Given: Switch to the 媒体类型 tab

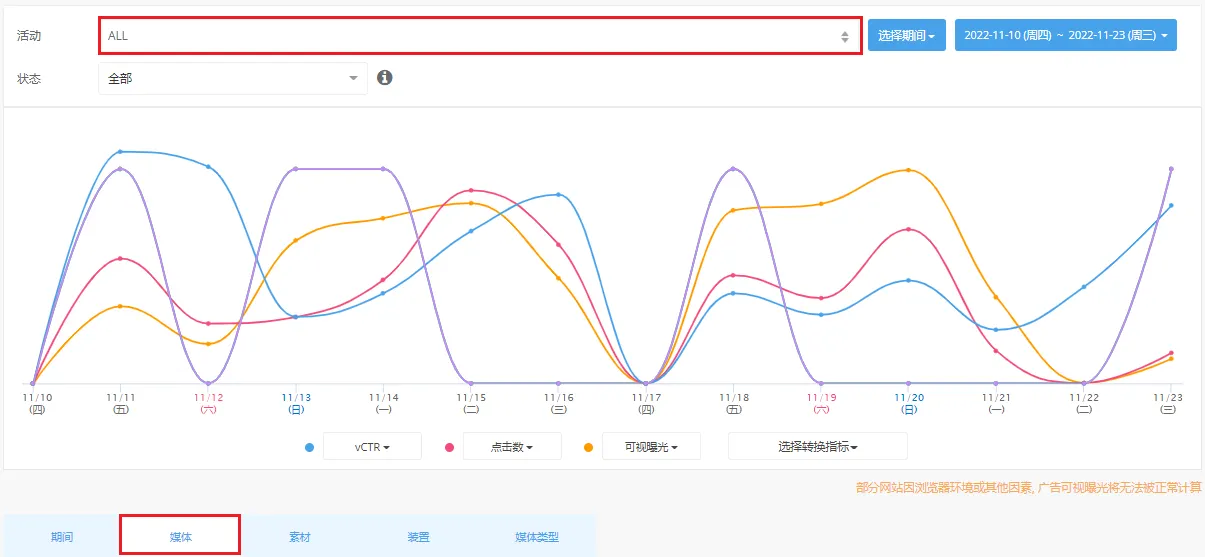Looking at the screenshot, I should pos(537,537).
